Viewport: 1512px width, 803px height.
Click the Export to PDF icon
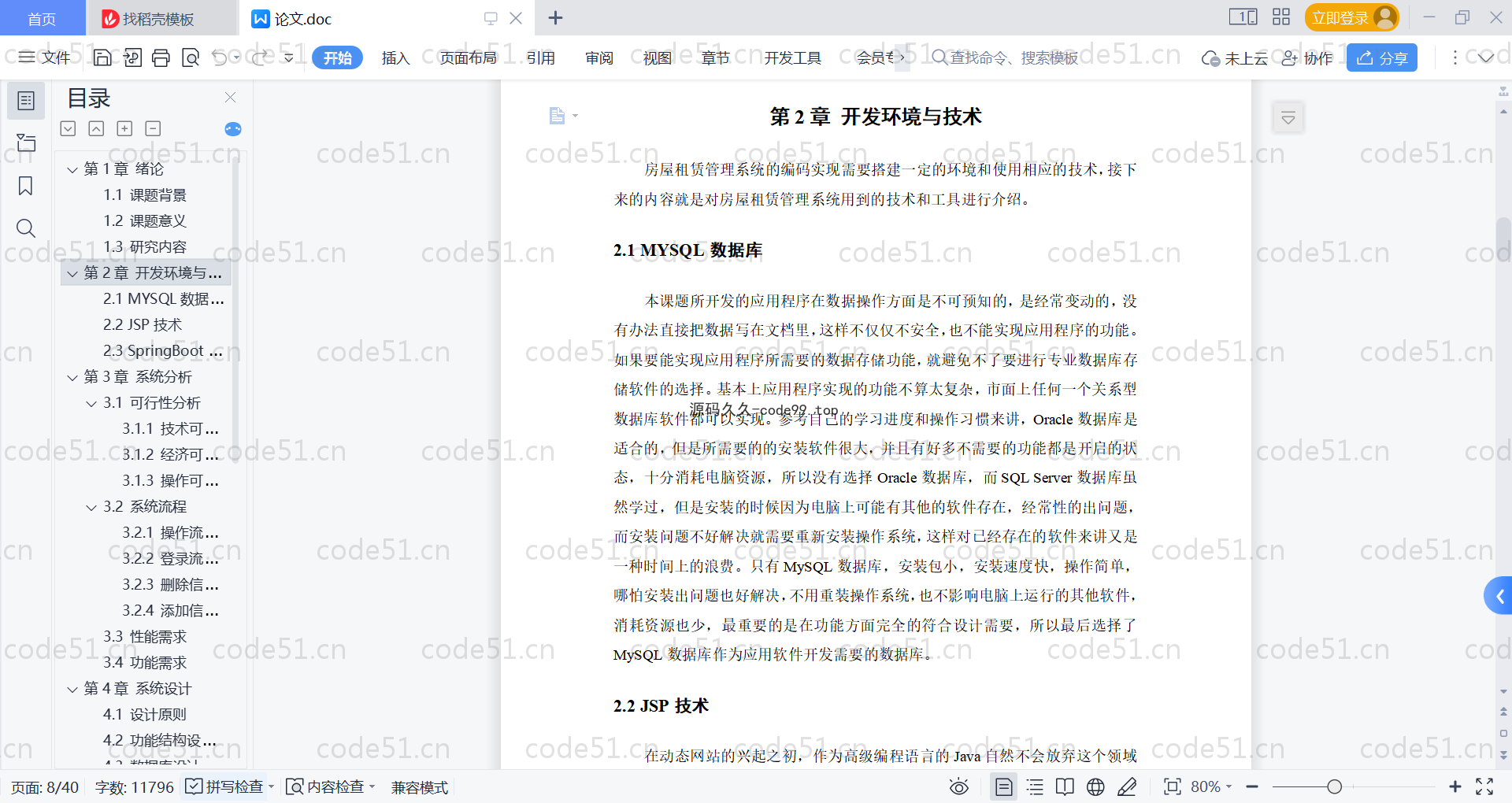[x=132, y=57]
